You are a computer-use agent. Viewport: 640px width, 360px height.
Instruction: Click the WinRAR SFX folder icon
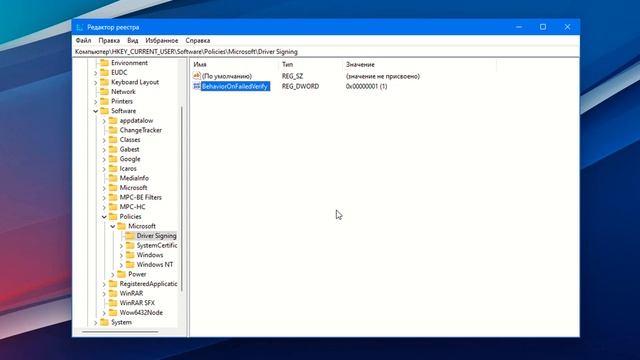pyautogui.click(x=113, y=302)
